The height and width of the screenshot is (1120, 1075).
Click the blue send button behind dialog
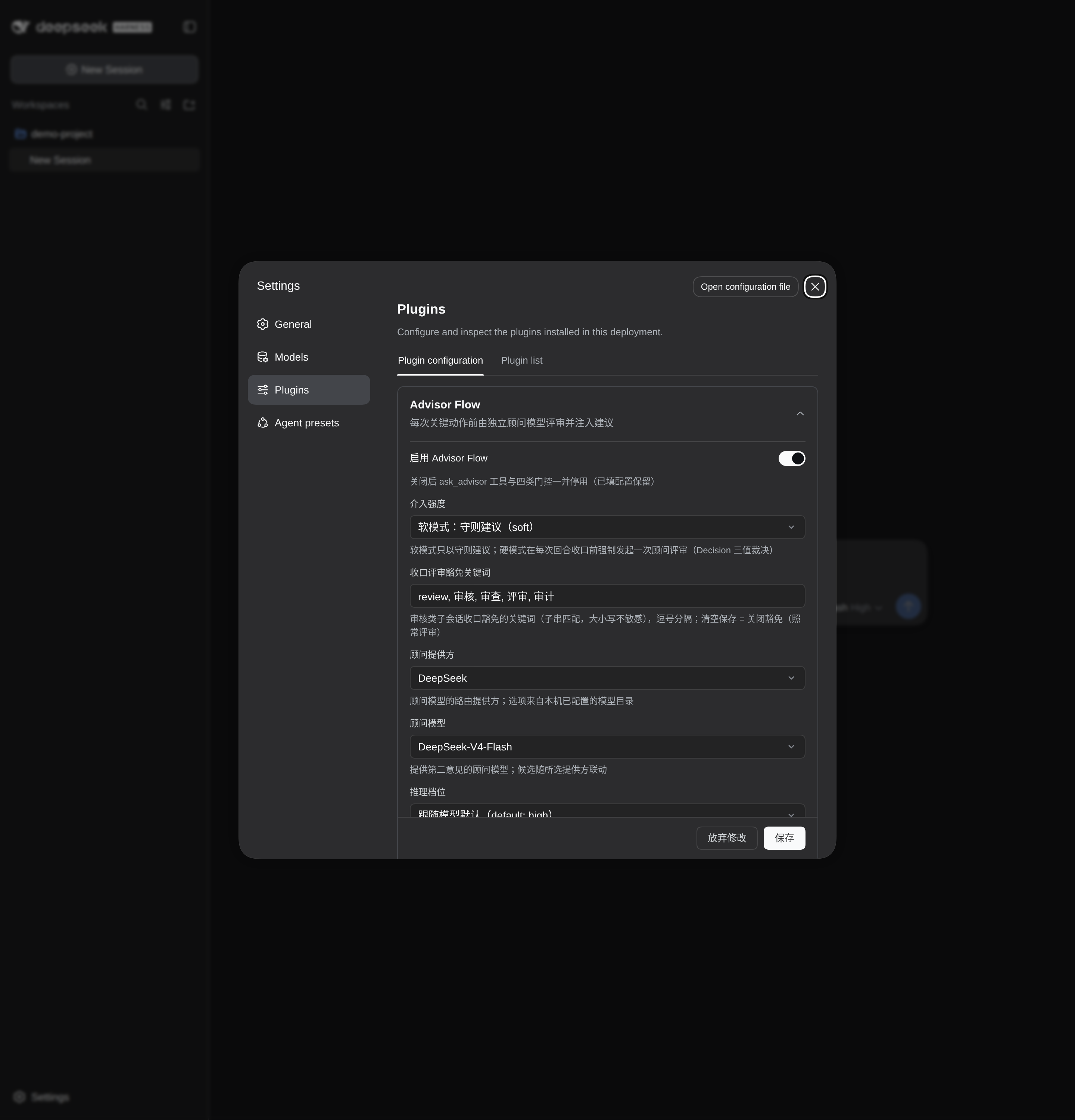point(908,607)
